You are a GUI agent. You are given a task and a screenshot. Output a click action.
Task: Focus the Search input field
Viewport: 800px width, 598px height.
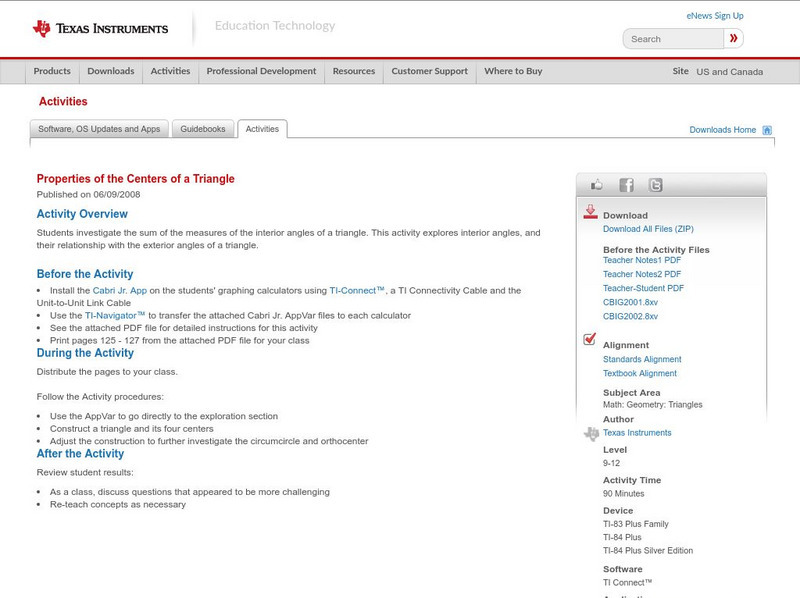[x=673, y=39]
